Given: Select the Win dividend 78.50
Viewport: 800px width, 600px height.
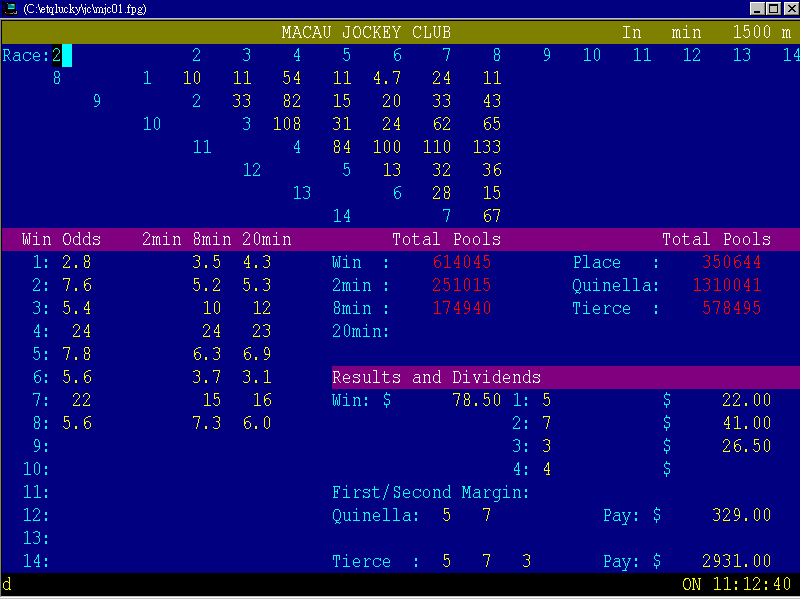Looking at the screenshot, I should tap(476, 400).
